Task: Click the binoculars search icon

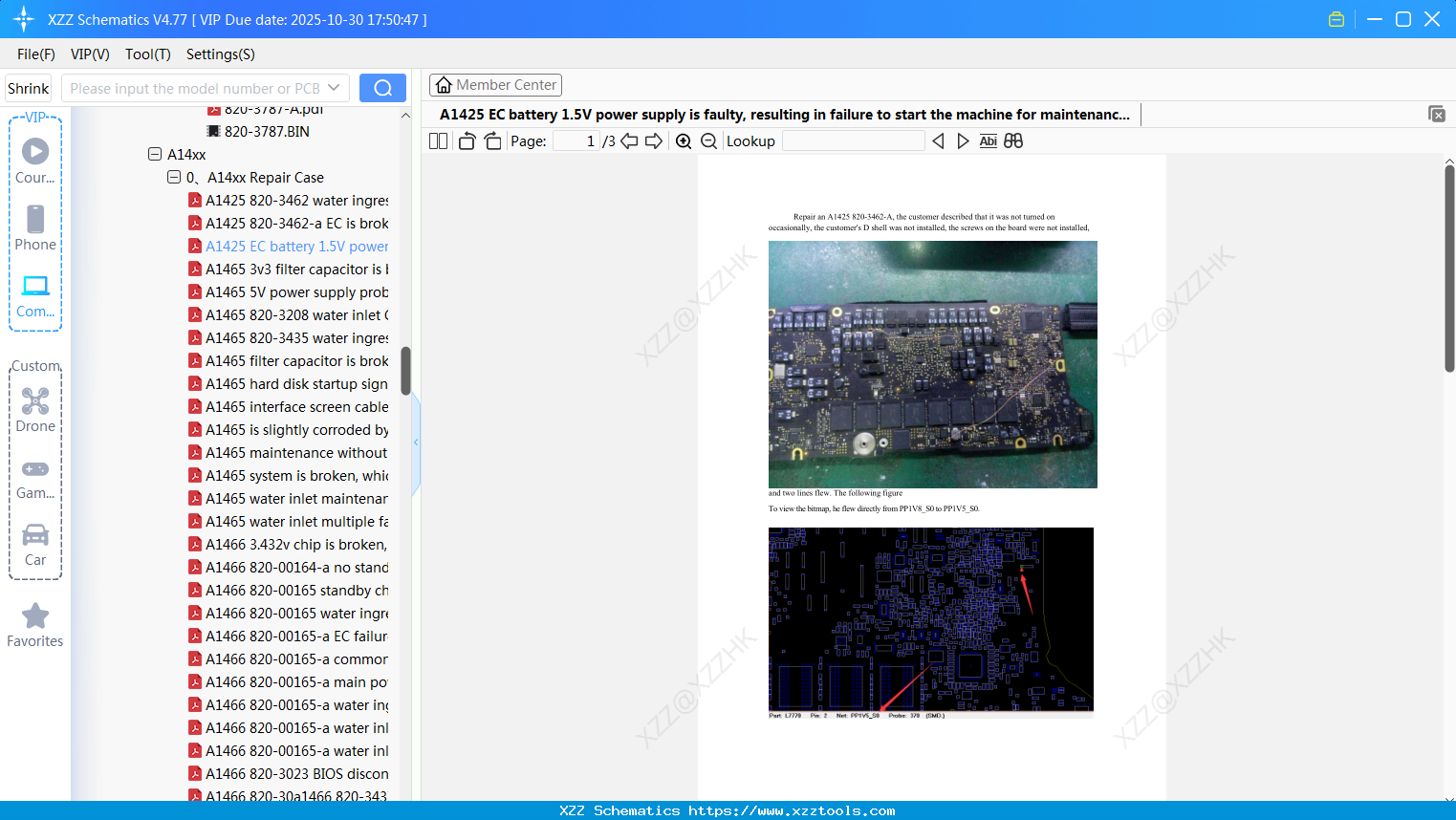Action: 1013,141
